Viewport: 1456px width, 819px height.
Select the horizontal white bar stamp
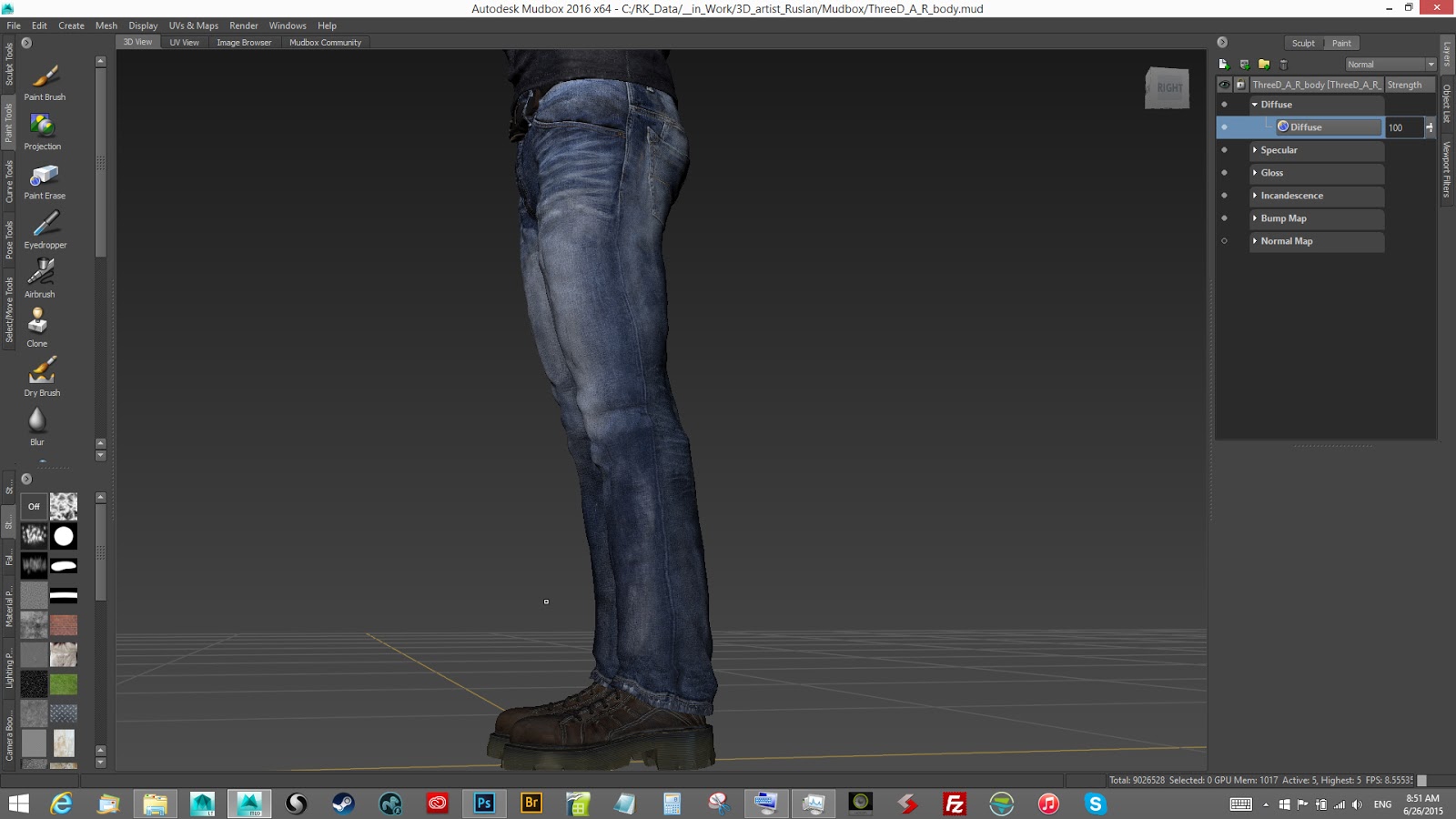pos(64,595)
